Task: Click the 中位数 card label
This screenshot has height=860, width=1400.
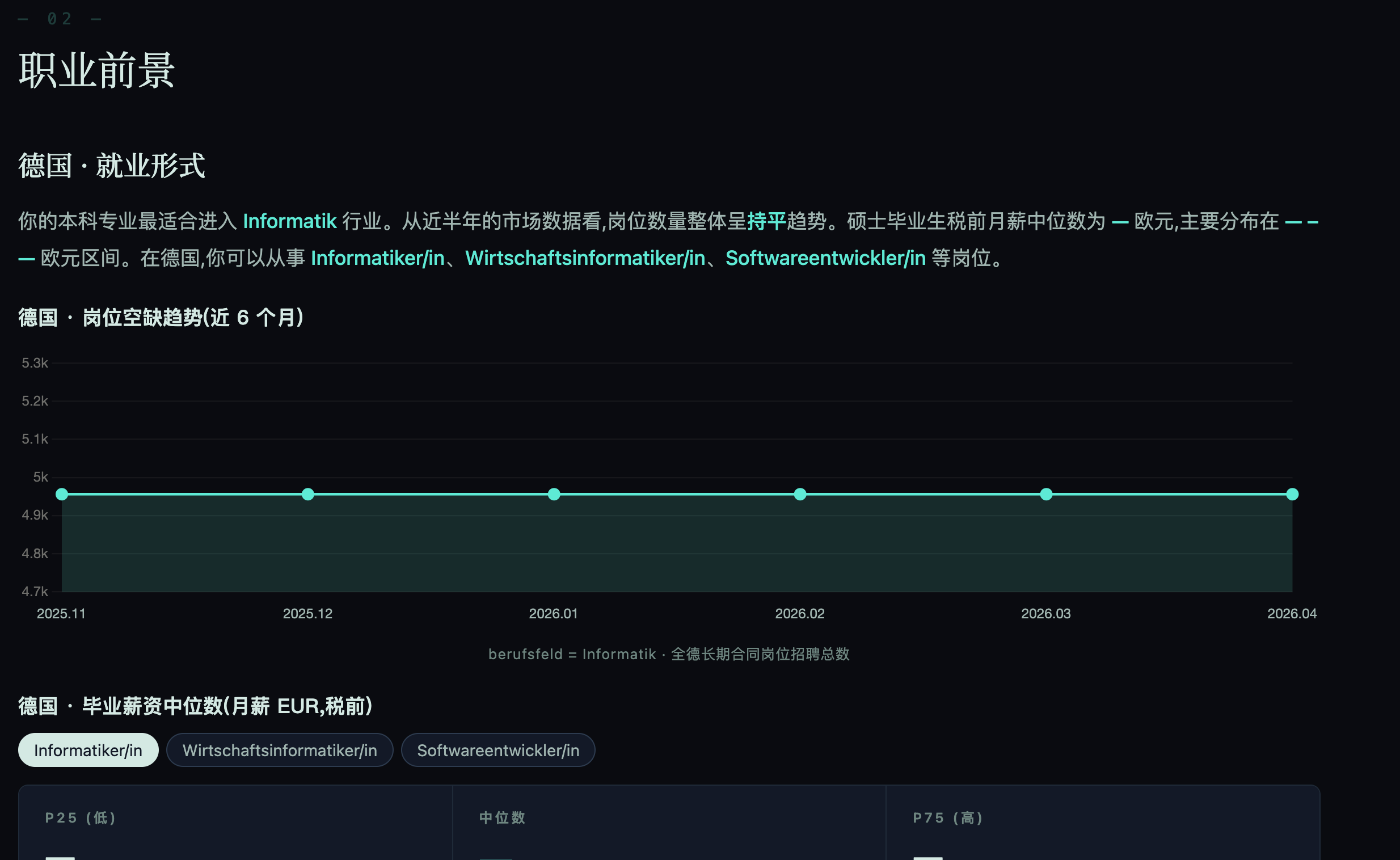Action: (502, 818)
